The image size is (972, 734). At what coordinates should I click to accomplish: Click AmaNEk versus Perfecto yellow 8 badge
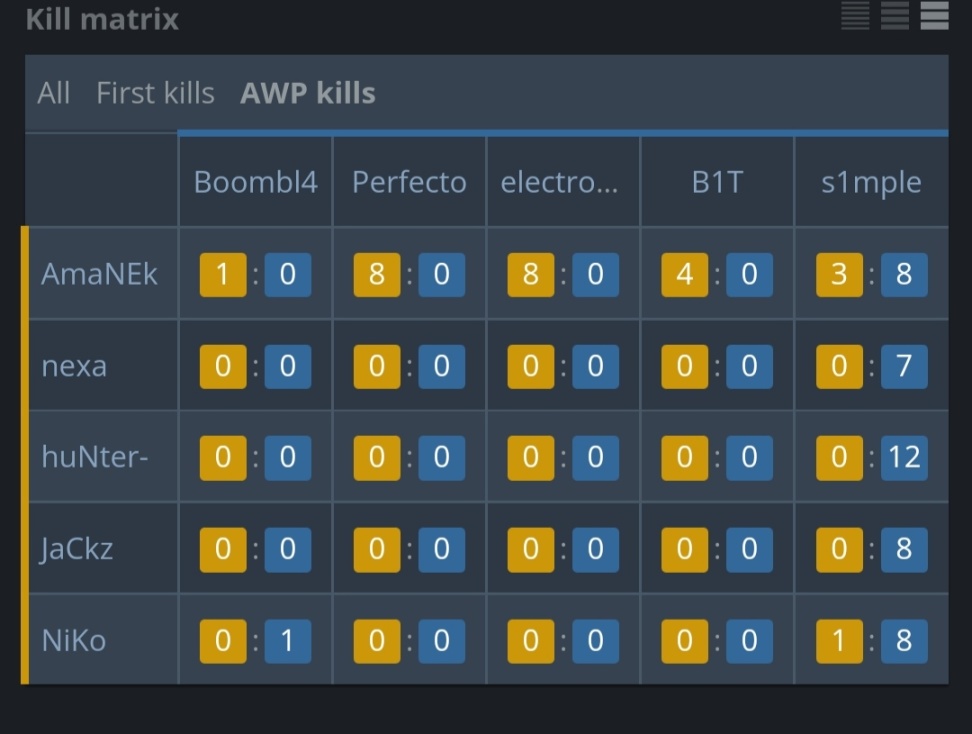(377, 274)
